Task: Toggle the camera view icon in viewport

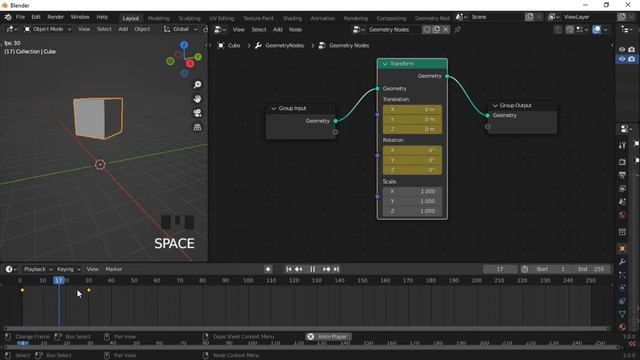Action: coord(198,113)
